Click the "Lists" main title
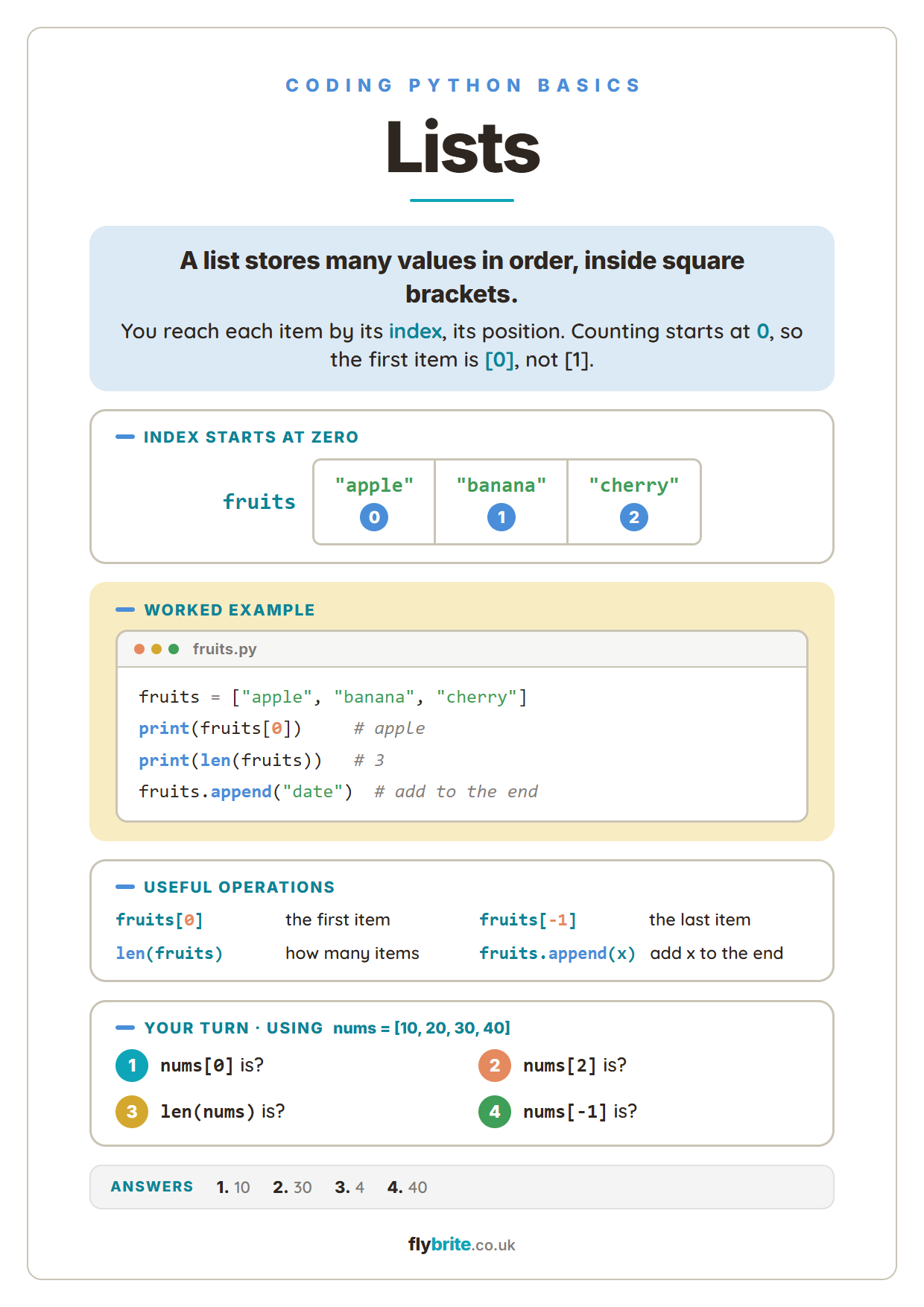This screenshot has height=1307, width=924. pyautogui.click(x=462, y=147)
